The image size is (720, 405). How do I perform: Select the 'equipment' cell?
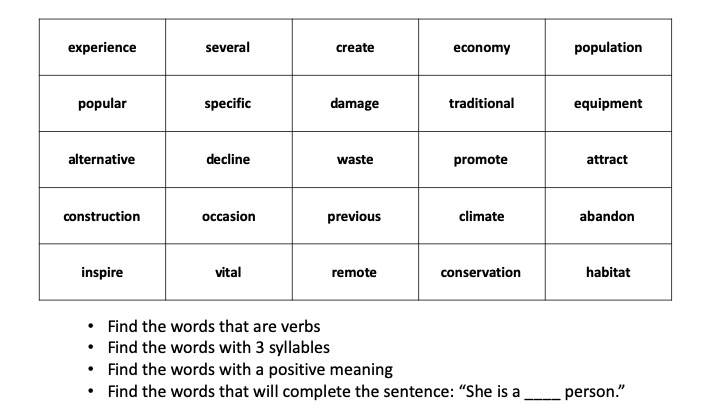click(608, 104)
